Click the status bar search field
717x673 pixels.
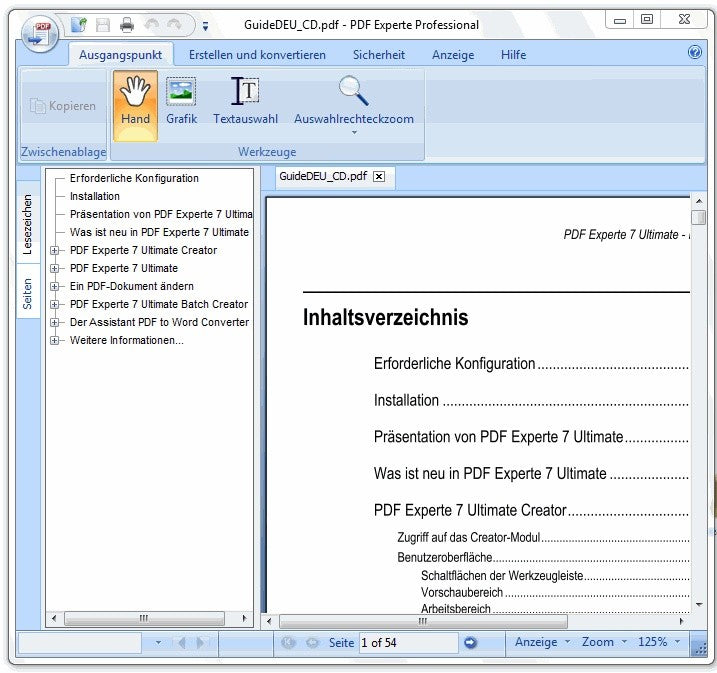coord(80,643)
